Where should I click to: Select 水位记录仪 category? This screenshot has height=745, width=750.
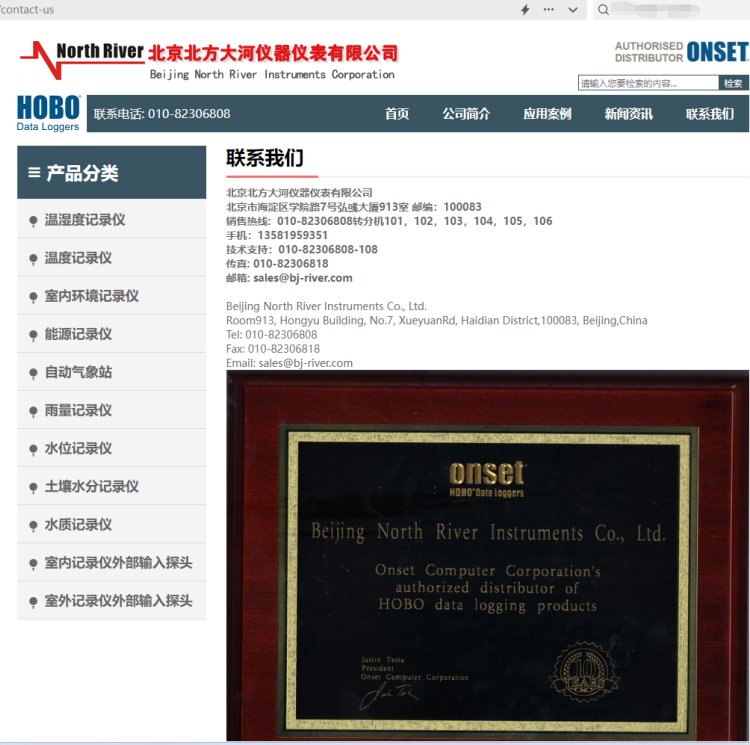(x=111, y=449)
